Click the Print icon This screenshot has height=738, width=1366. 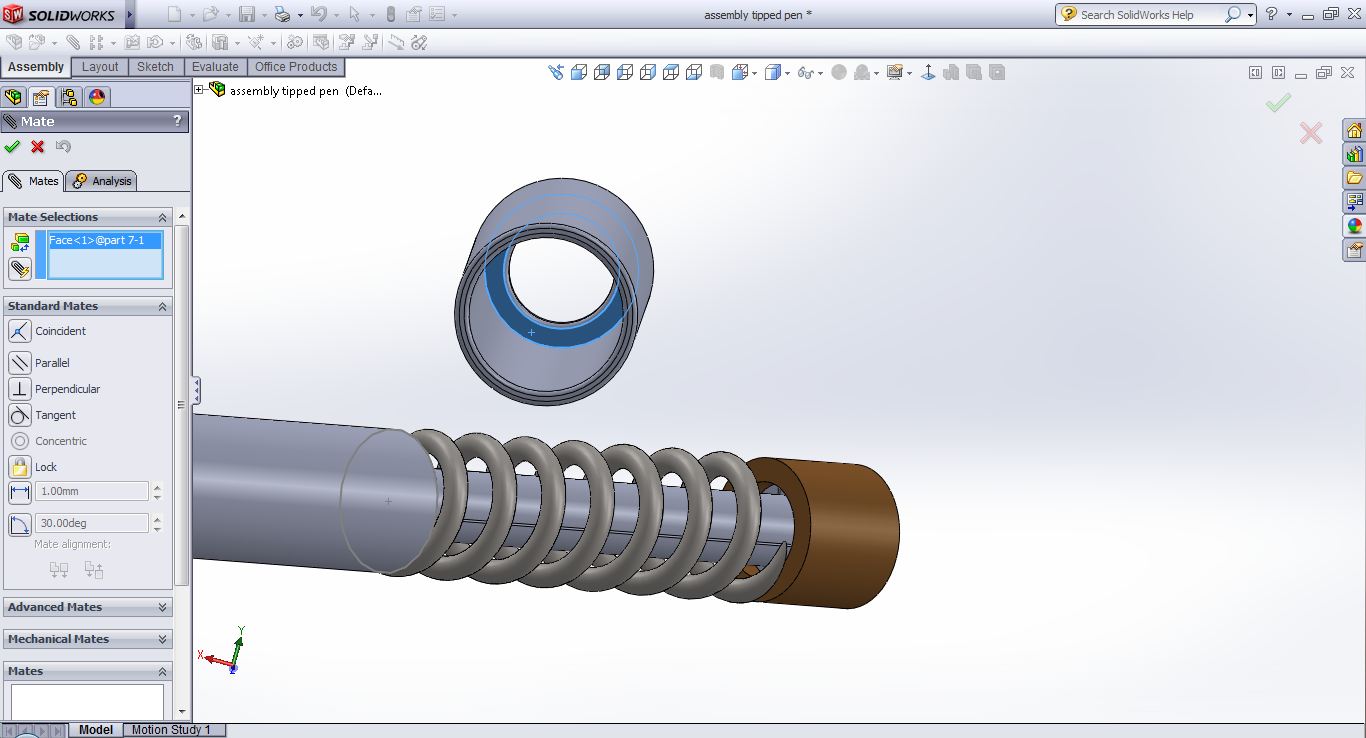(x=282, y=14)
